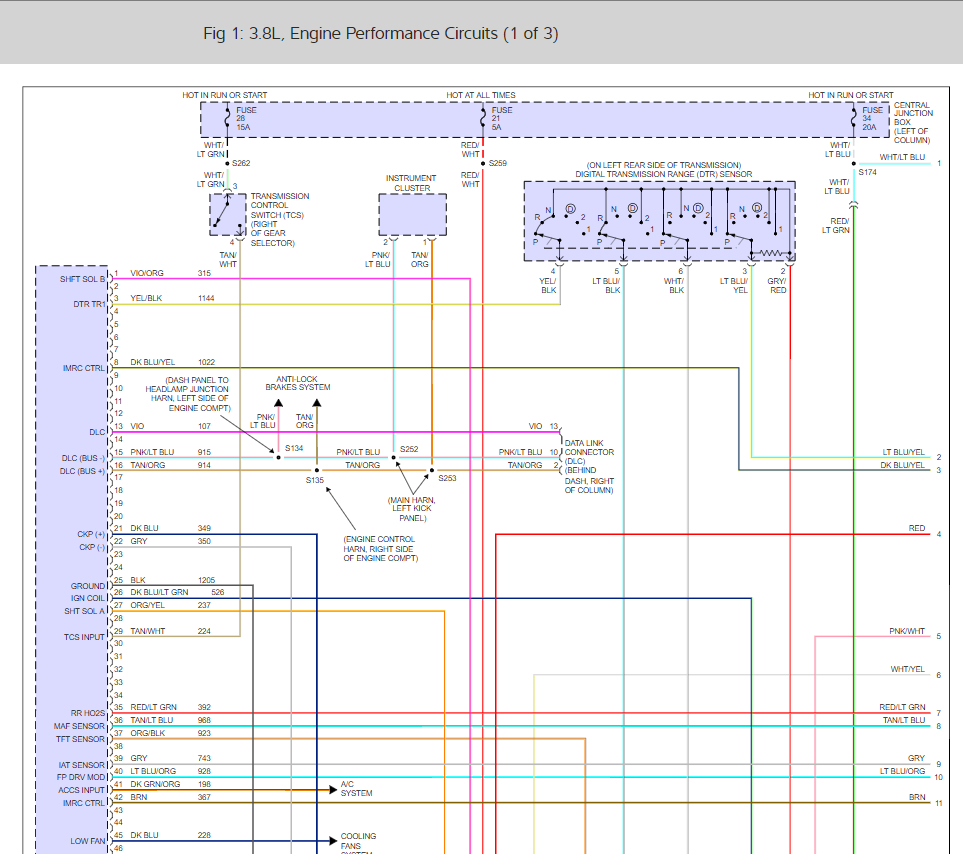Screen dimensions: 963x867
Task: Click the PNK/WHT wire label at right
Action: [x=907, y=632]
